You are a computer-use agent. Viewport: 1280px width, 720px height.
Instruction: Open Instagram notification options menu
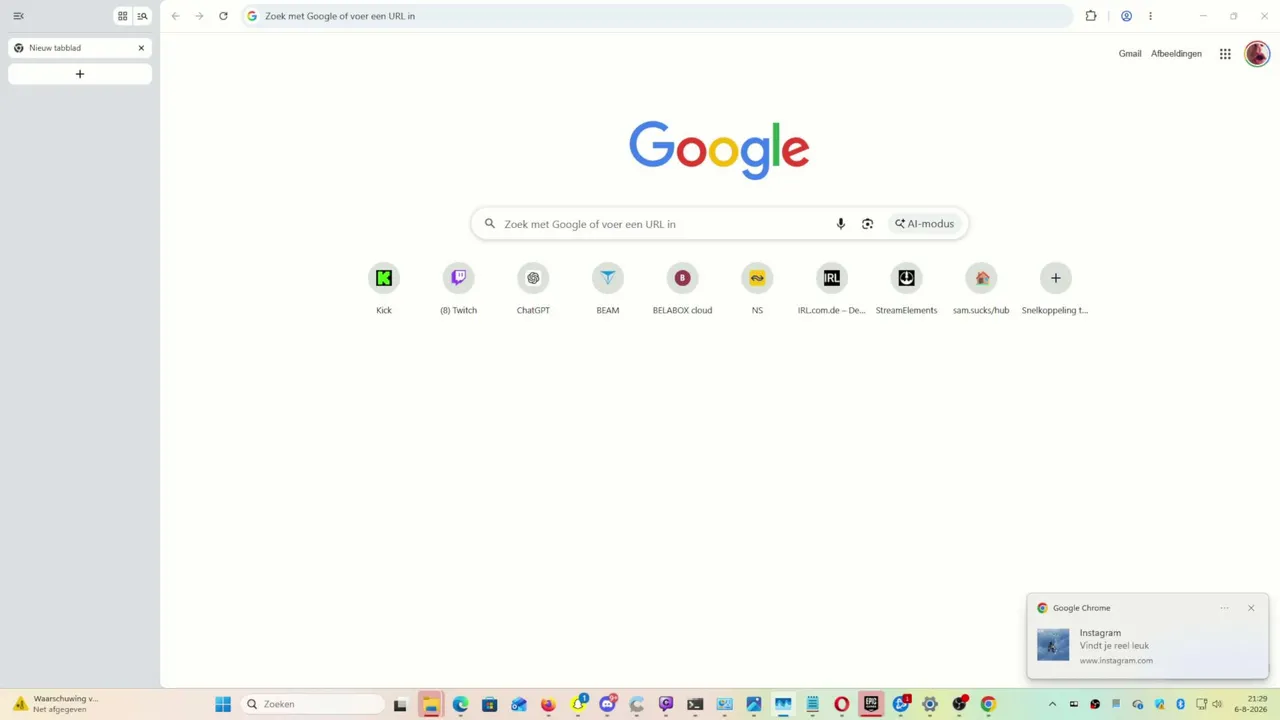coord(1224,608)
